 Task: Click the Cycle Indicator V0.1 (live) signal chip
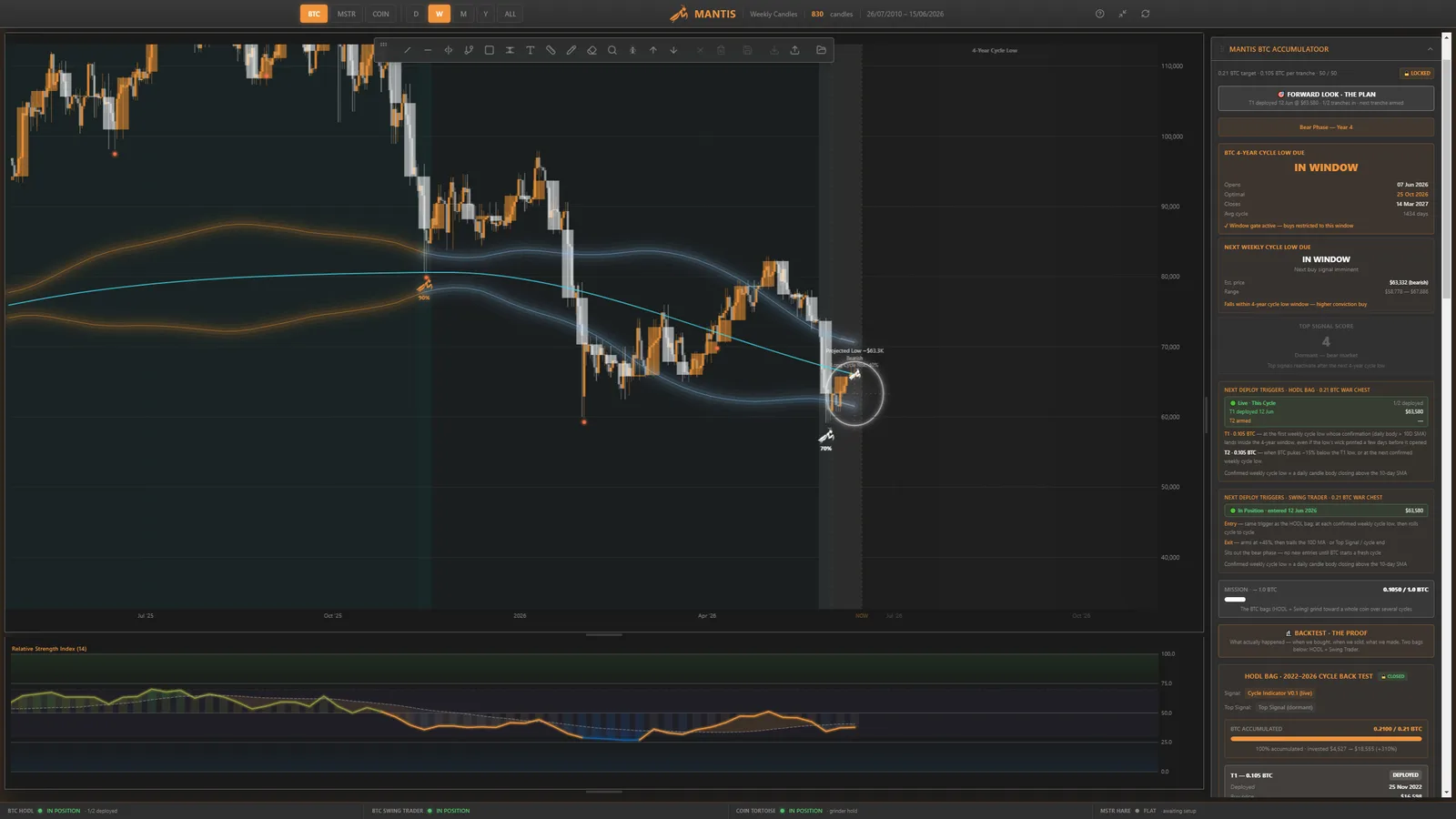point(1279,693)
